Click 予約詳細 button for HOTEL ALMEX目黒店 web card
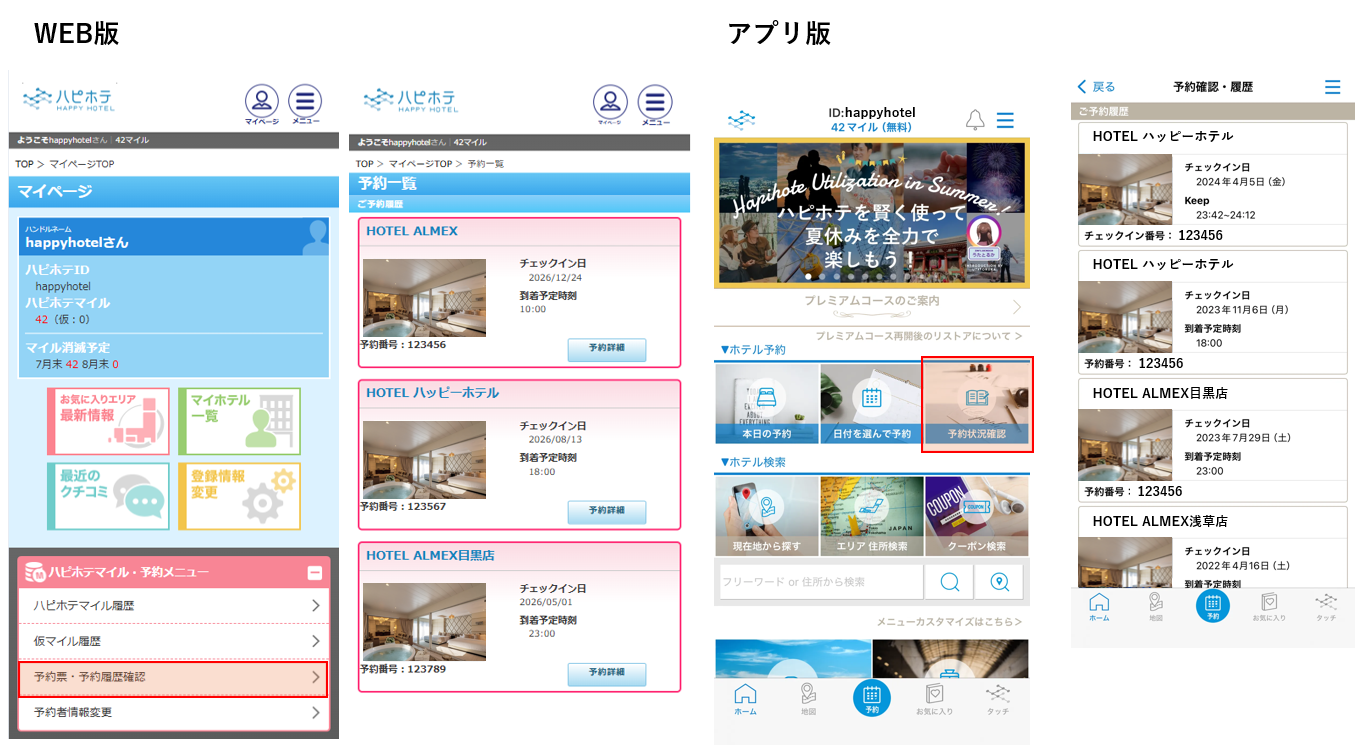This screenshot has width=1369, height=747. 607,674
